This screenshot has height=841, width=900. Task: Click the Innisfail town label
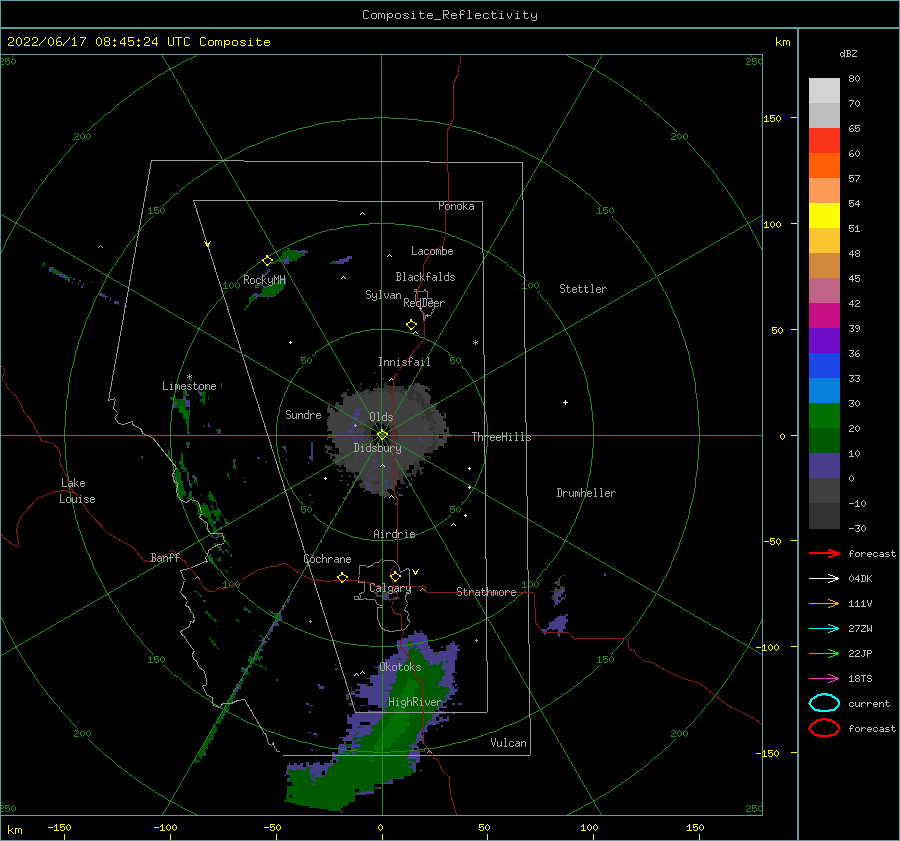coord(404,362)
